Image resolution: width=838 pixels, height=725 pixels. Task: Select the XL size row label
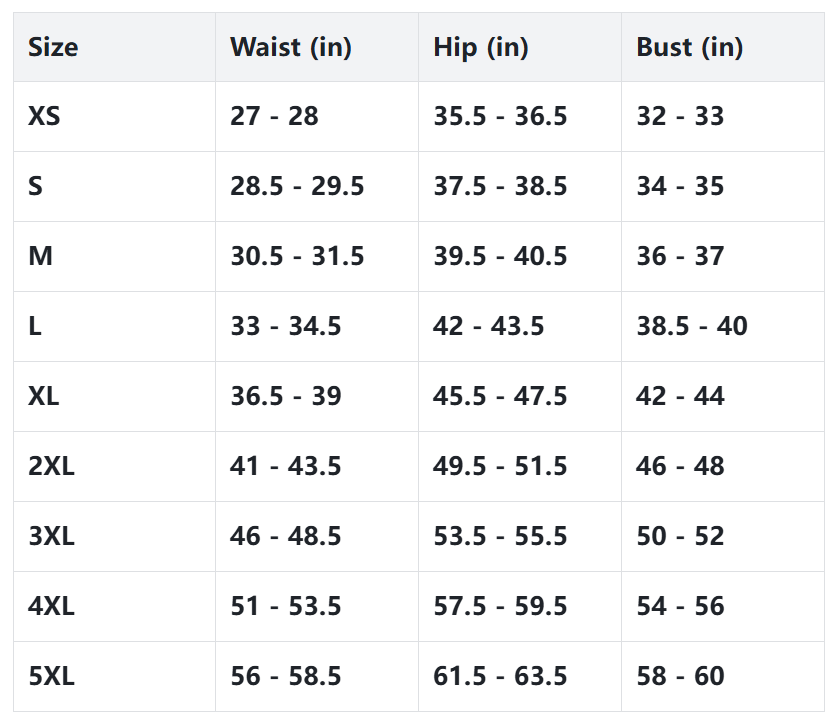[44, 397]
